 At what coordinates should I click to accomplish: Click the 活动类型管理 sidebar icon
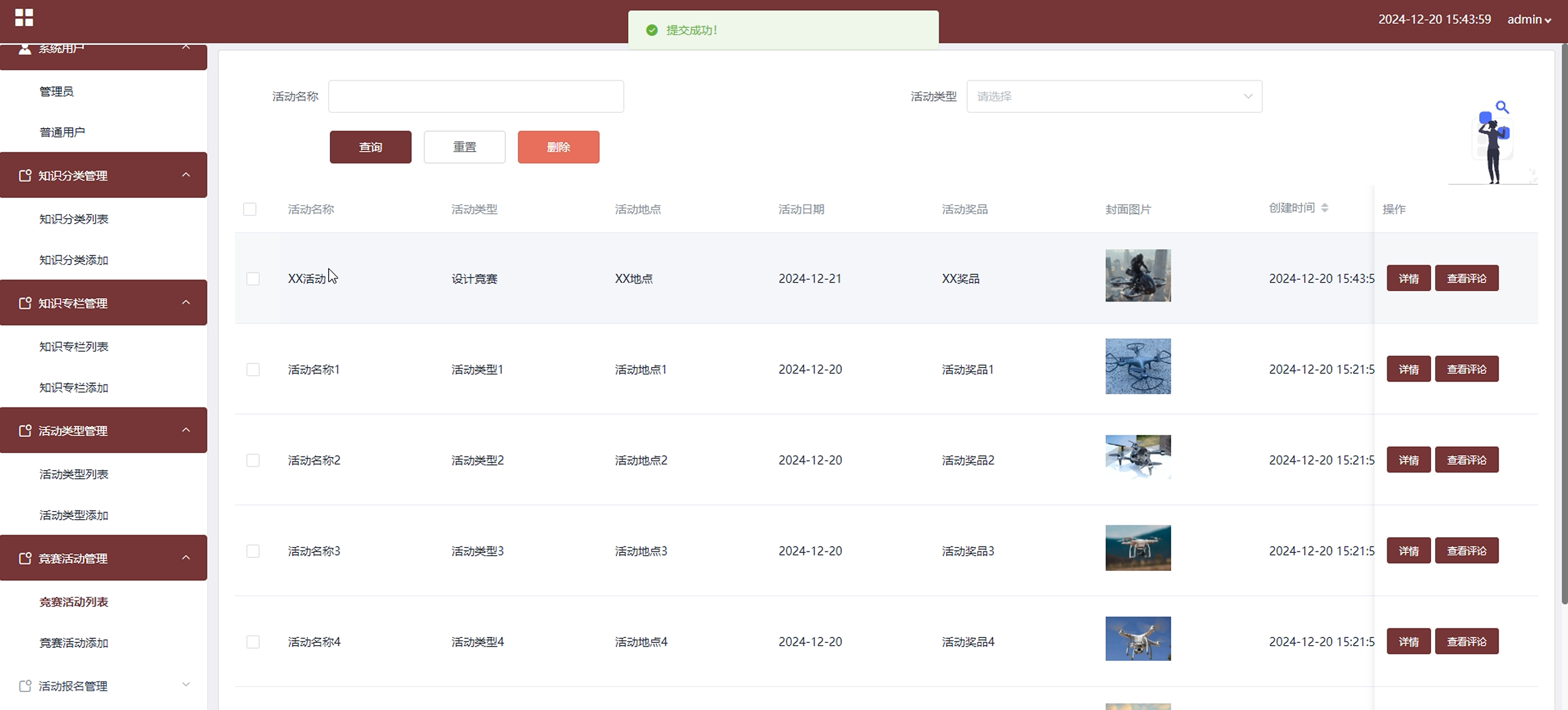pyautogui.click(x=25, y=431)
